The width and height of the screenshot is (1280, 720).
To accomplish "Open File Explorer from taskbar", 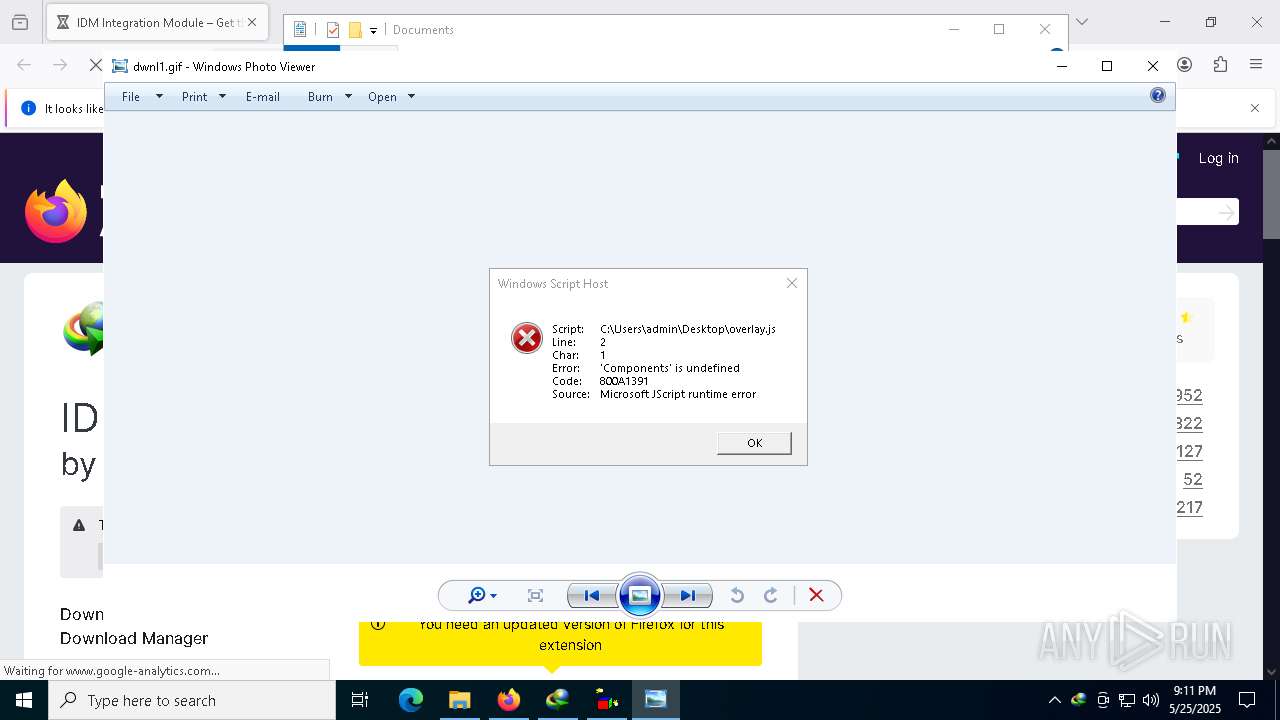I will 459,700.
